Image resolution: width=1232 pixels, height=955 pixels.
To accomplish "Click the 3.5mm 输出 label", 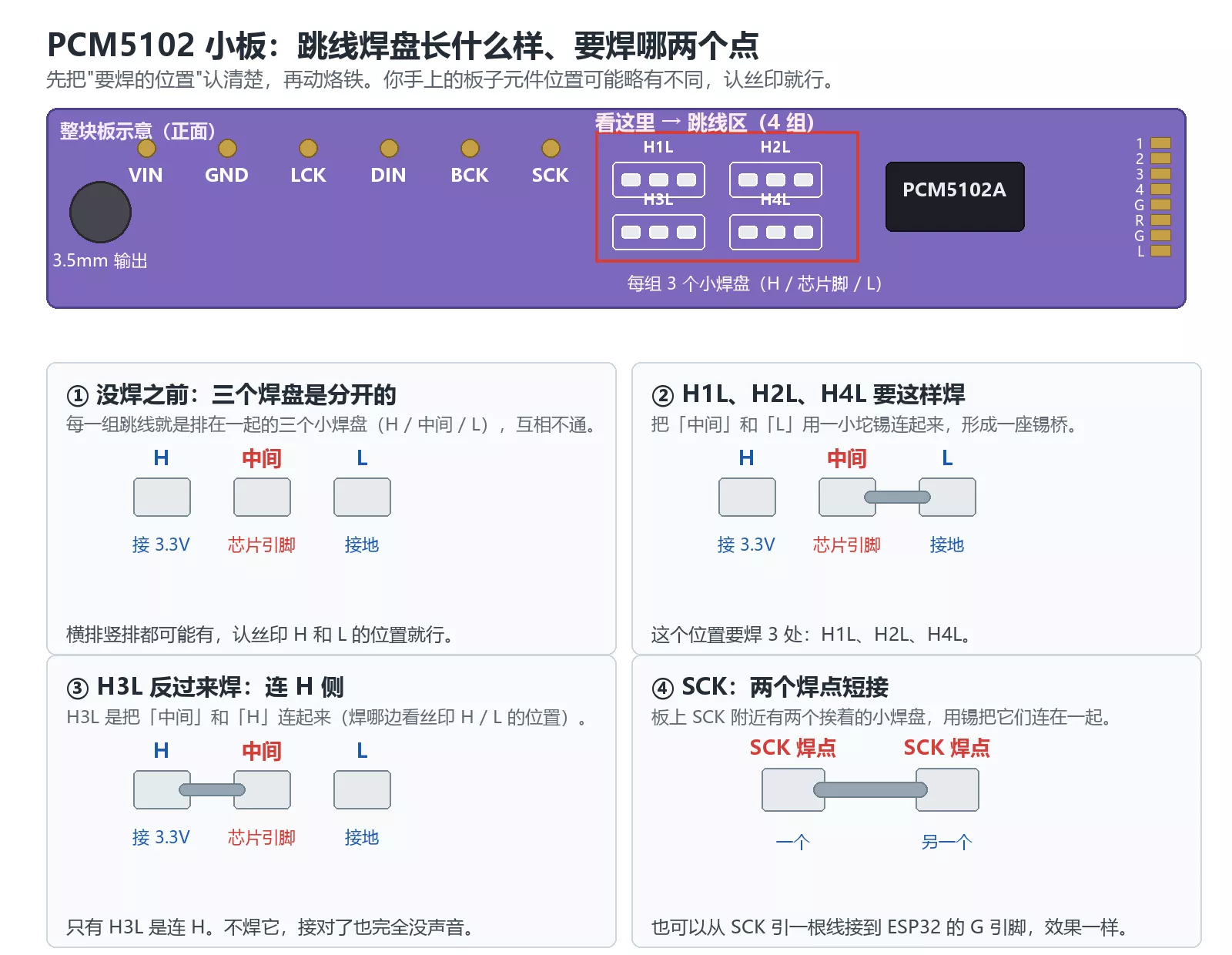I will click(x=100, y=260).
